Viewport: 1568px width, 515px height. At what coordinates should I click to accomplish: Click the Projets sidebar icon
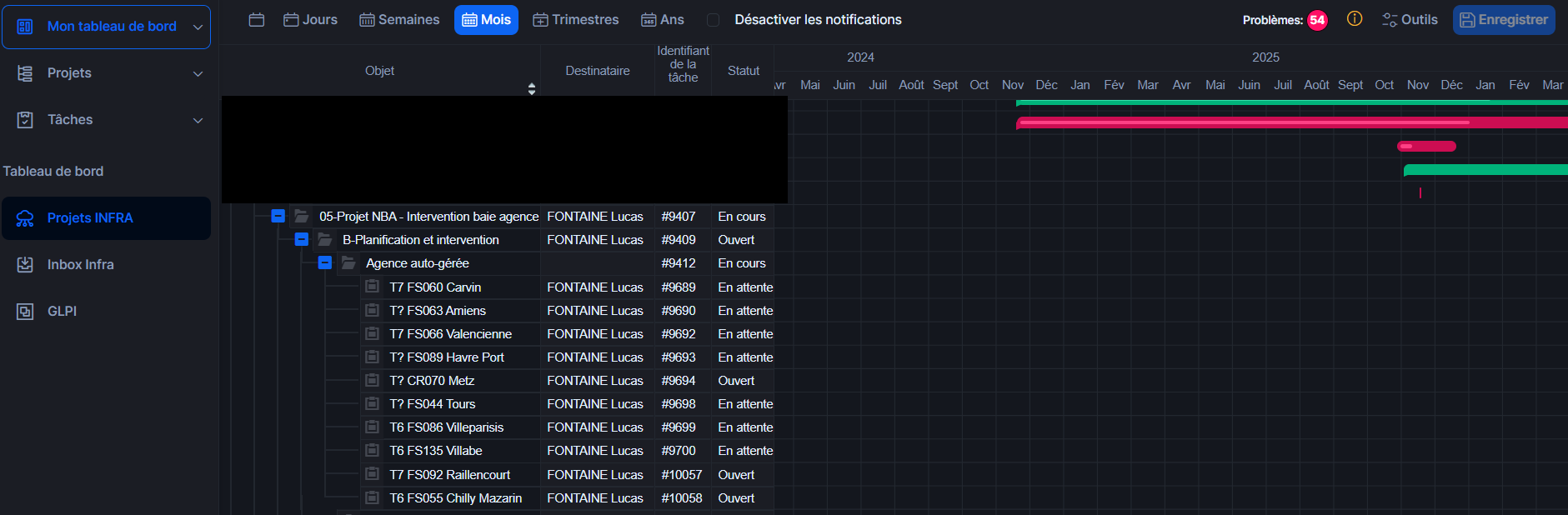tap(25, 73)
